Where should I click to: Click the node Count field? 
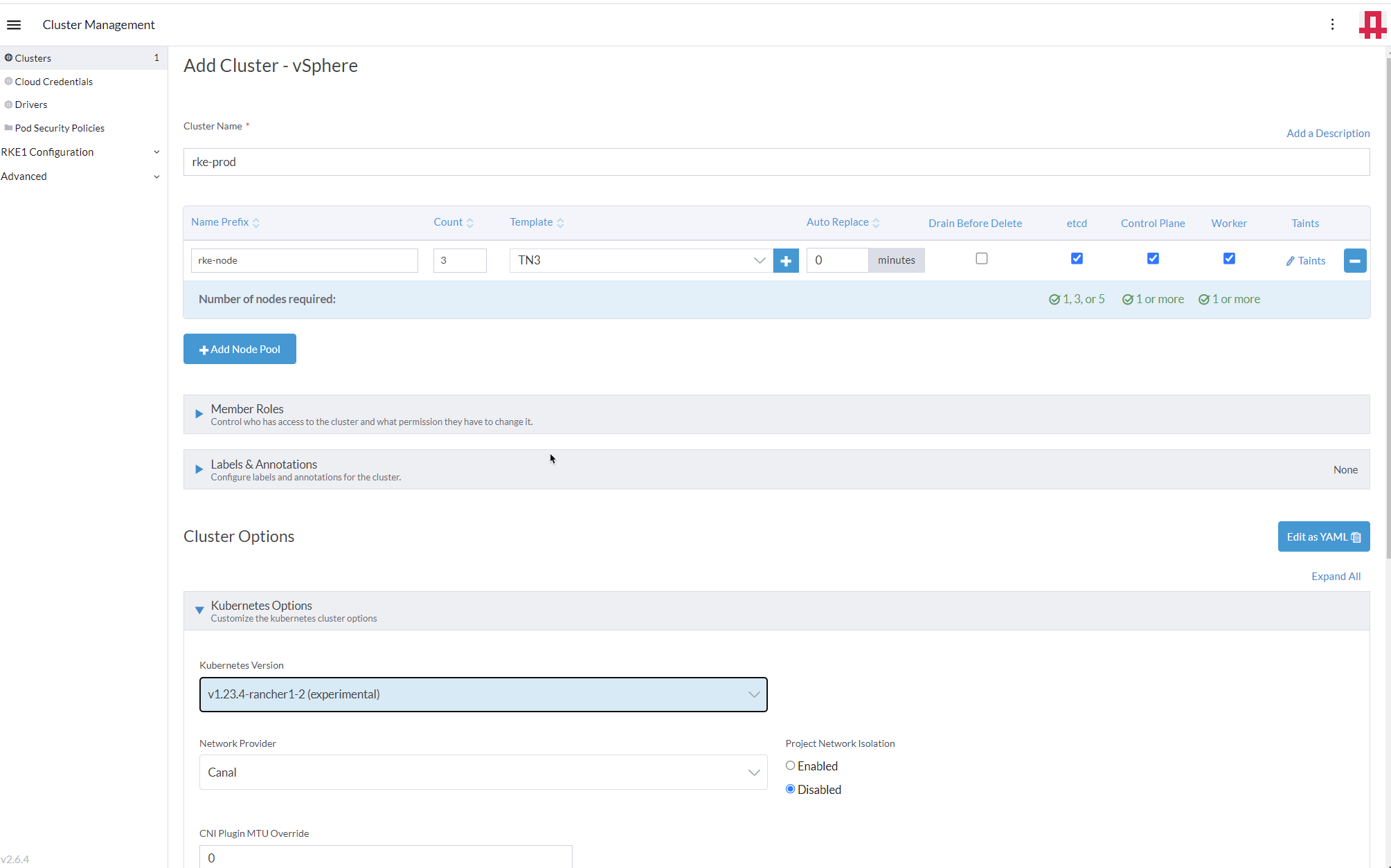(x=460, y=261)
